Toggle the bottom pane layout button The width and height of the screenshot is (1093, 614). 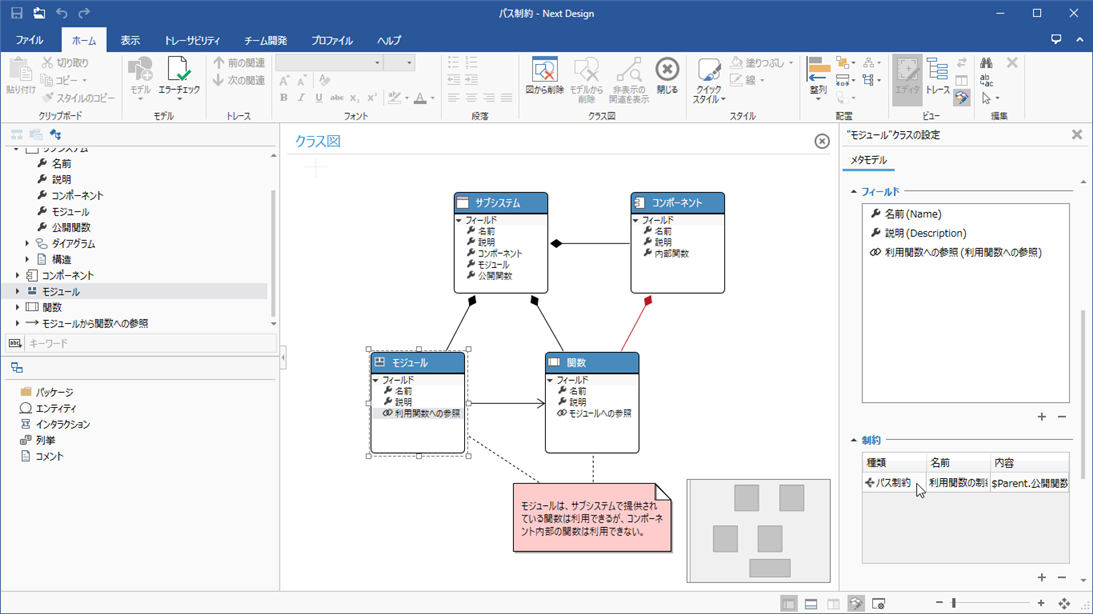click(811, 604)
